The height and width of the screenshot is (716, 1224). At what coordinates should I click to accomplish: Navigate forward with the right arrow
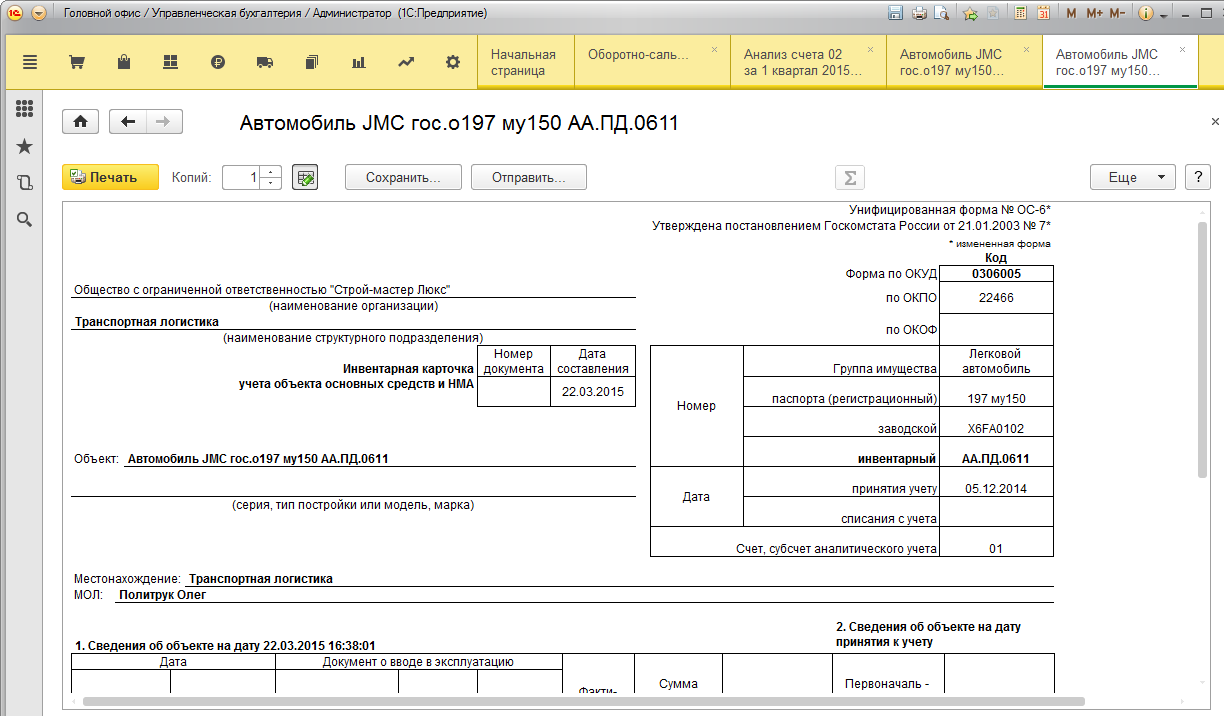click(164, 122)
